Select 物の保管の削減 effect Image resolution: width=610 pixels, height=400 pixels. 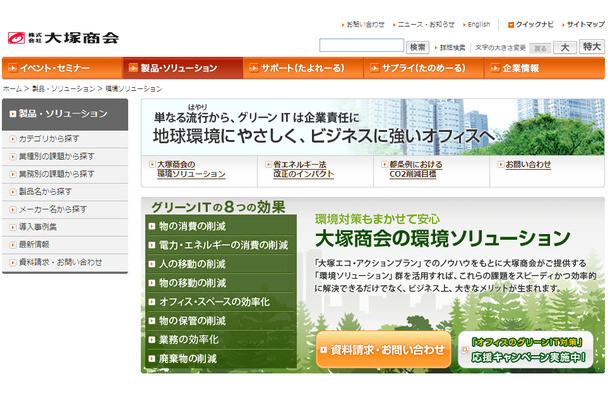(x=221, y=321)
